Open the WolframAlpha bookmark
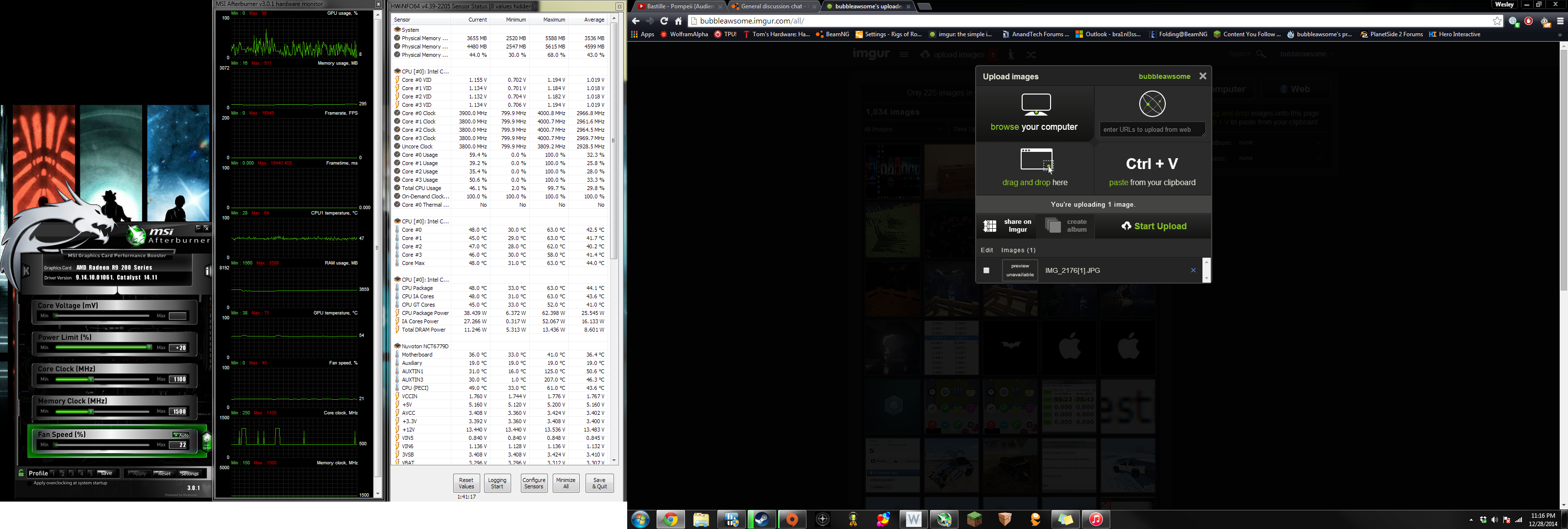The height and width of the screenshot is (529, 1568). pyautogui.click(x=684, y=35)
